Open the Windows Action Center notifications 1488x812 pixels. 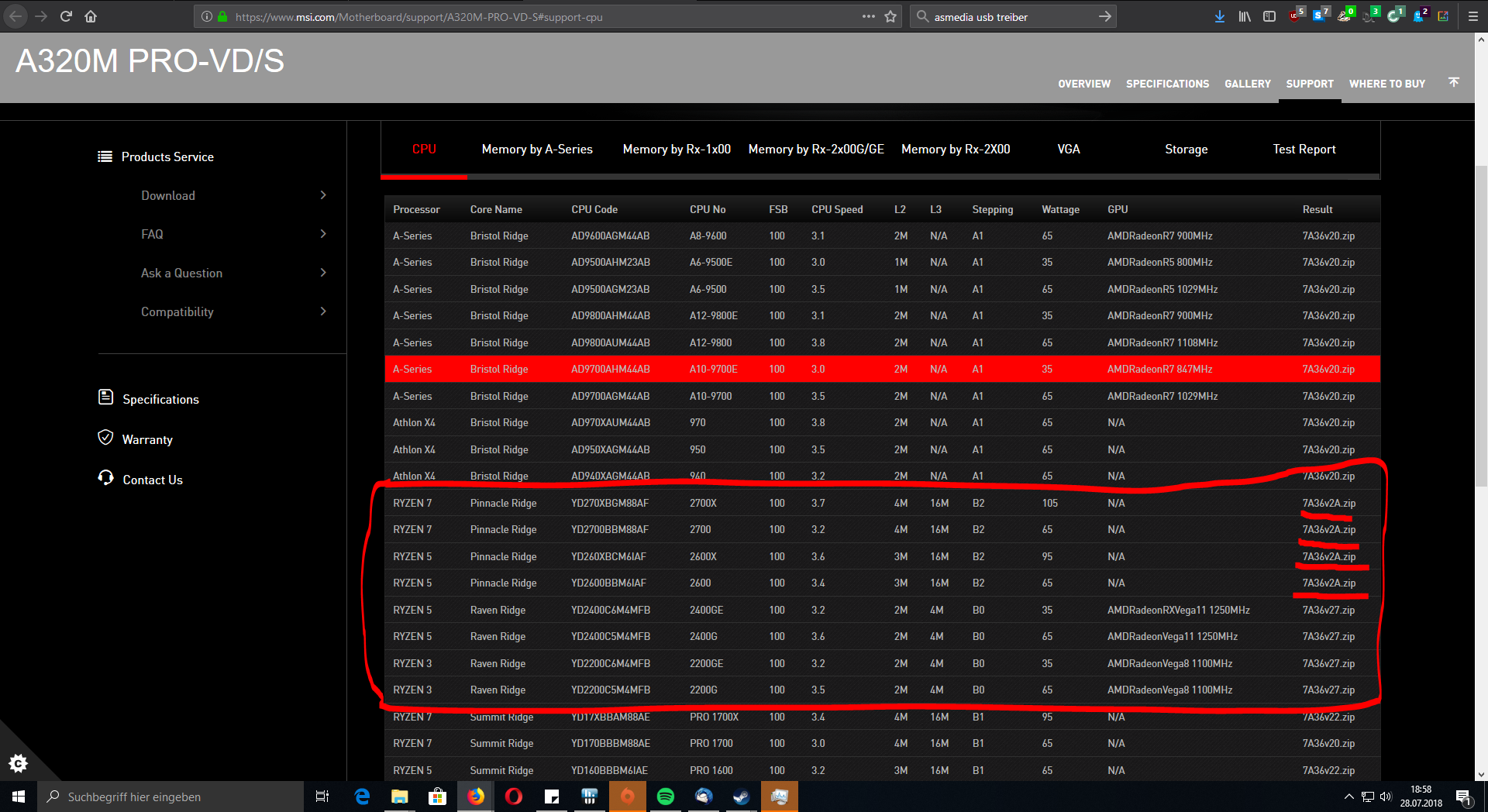(x=1464, y=797)
